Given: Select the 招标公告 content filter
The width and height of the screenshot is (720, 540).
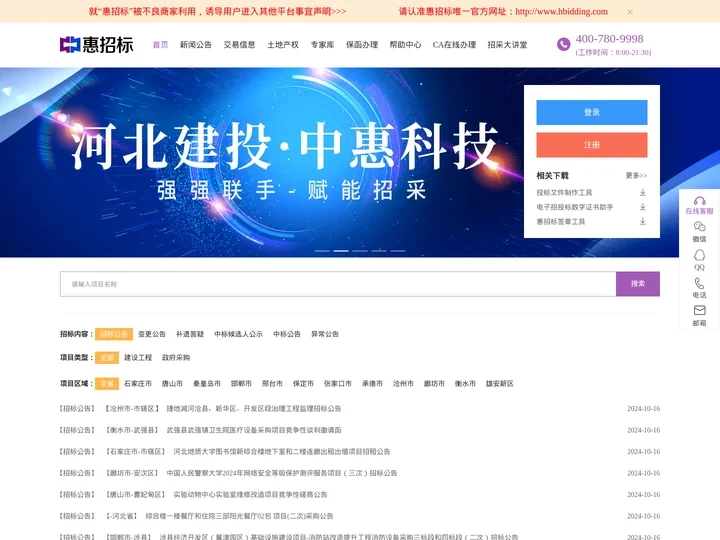Looking at the screenshot, I should coord(114,334).
